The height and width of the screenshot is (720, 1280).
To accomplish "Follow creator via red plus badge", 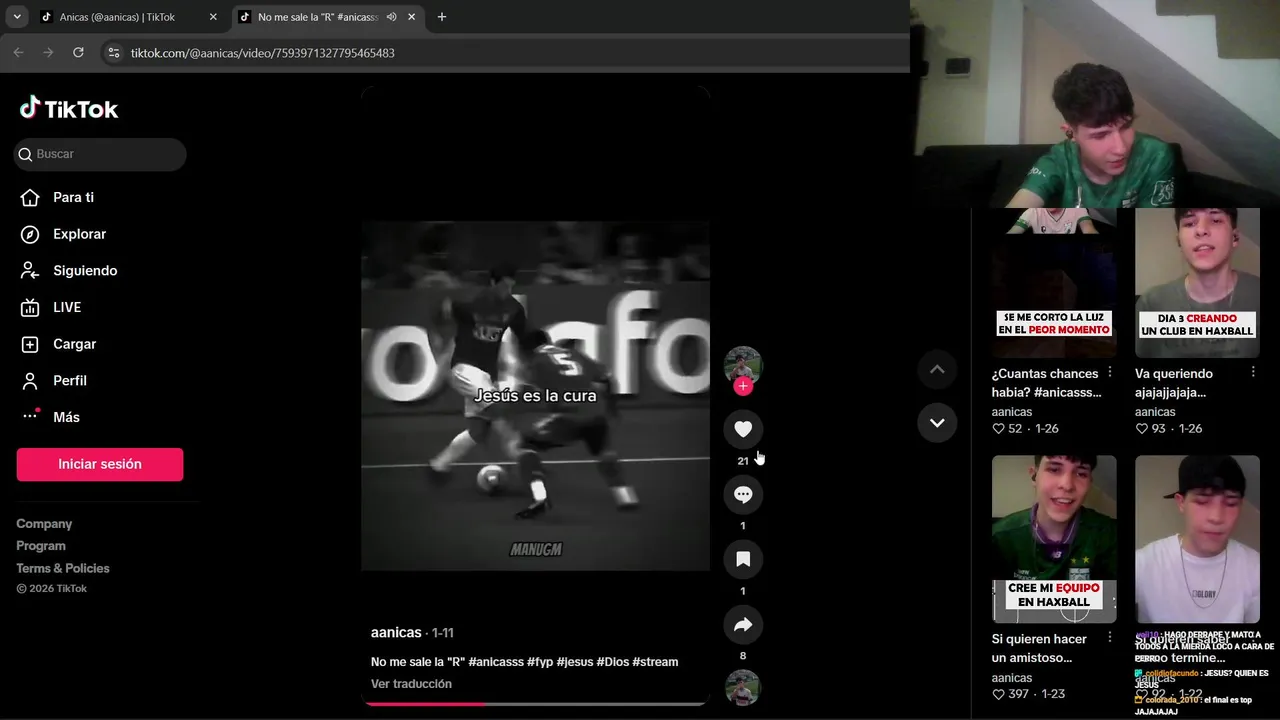I will click(x=743, y=386).
